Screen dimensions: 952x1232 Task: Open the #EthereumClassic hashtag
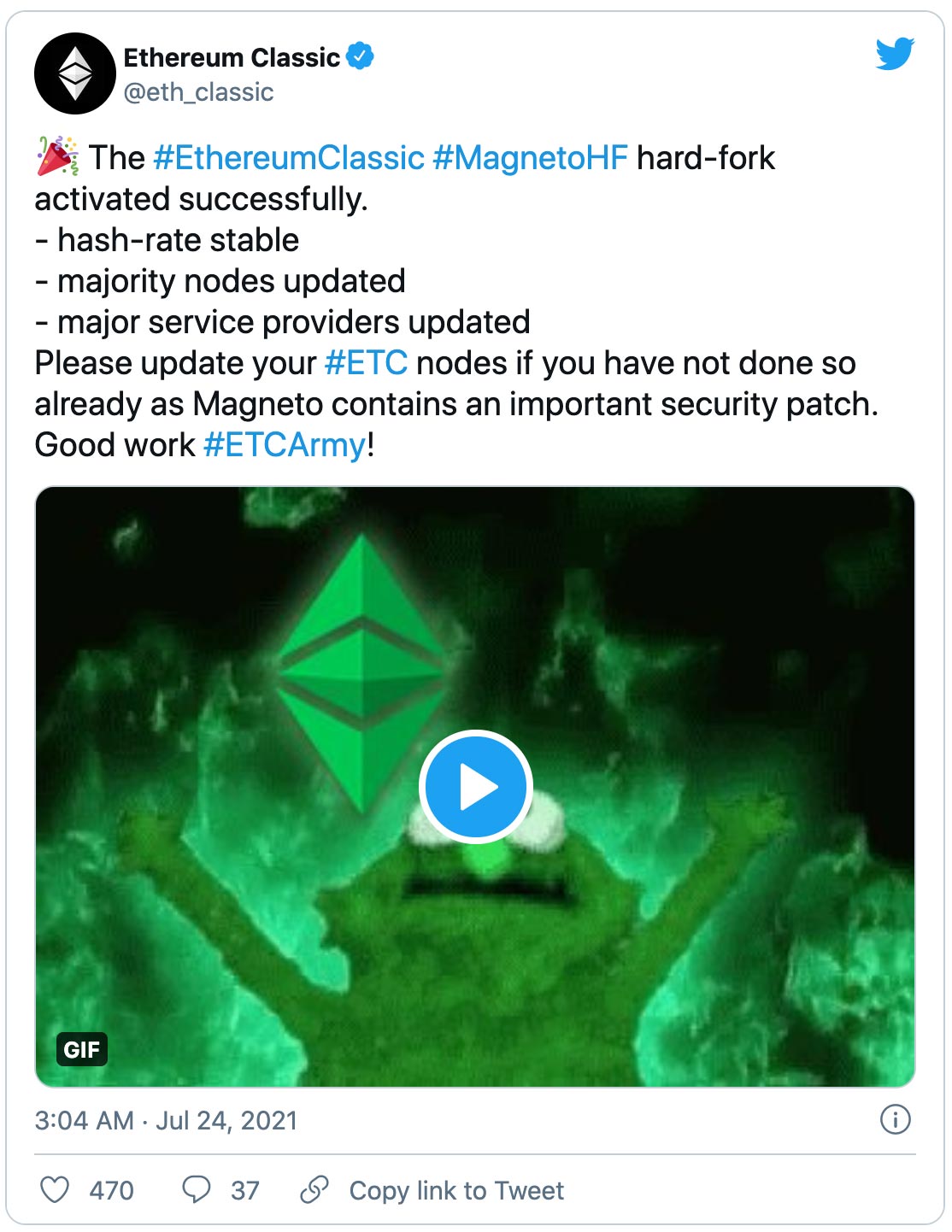tap(289, 158)
